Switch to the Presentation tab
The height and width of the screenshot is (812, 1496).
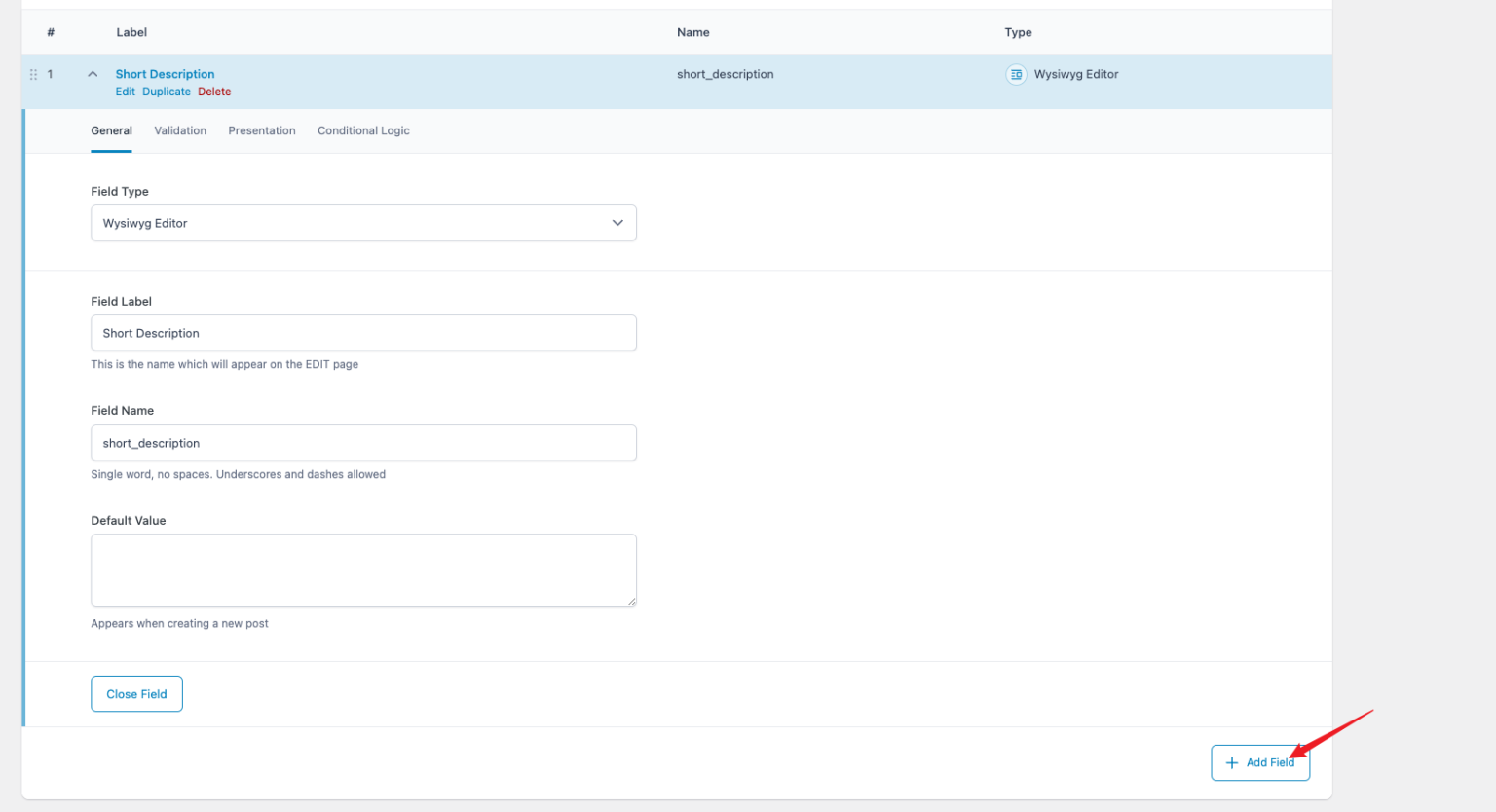pyautogui.click(x=262, y=130)
